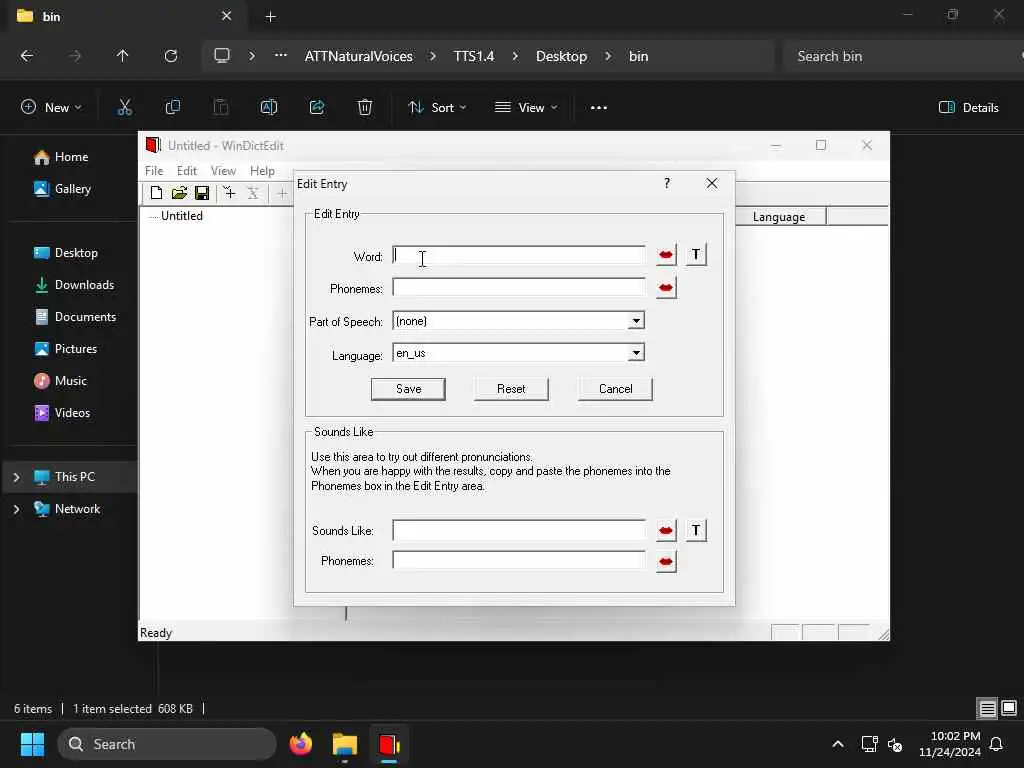Switch to details list view icon in Explorer

click(x=987, y=708)
